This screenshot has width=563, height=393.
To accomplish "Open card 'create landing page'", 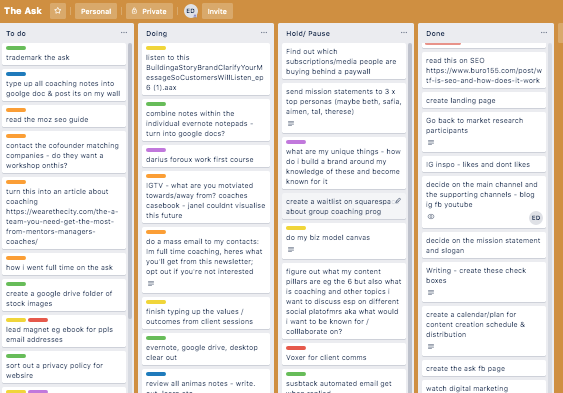I will click(x=484, y=100).
